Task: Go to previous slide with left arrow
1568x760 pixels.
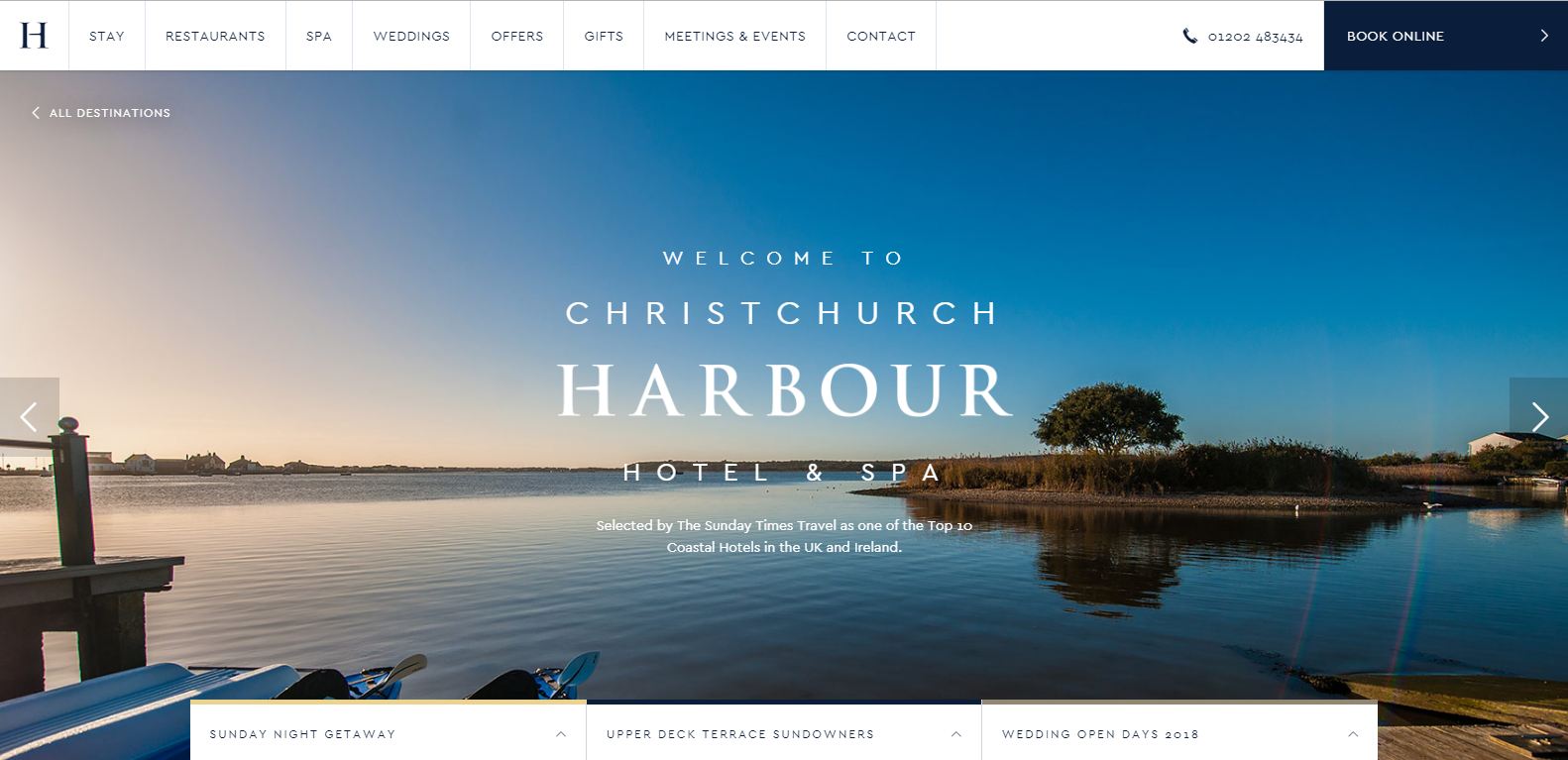Action: [x=30, y=416]
